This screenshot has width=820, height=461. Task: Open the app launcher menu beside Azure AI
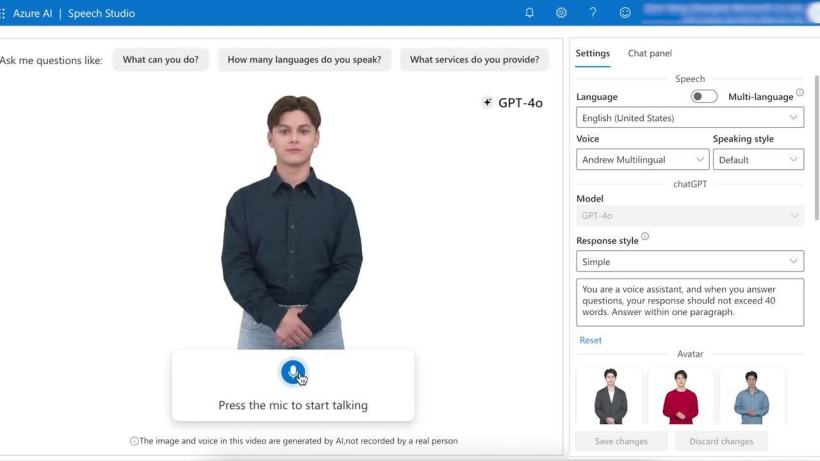click(4, 13)
